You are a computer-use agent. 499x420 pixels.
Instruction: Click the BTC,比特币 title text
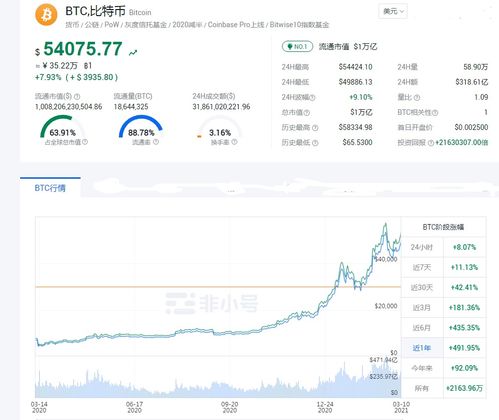tap(95, 11)
